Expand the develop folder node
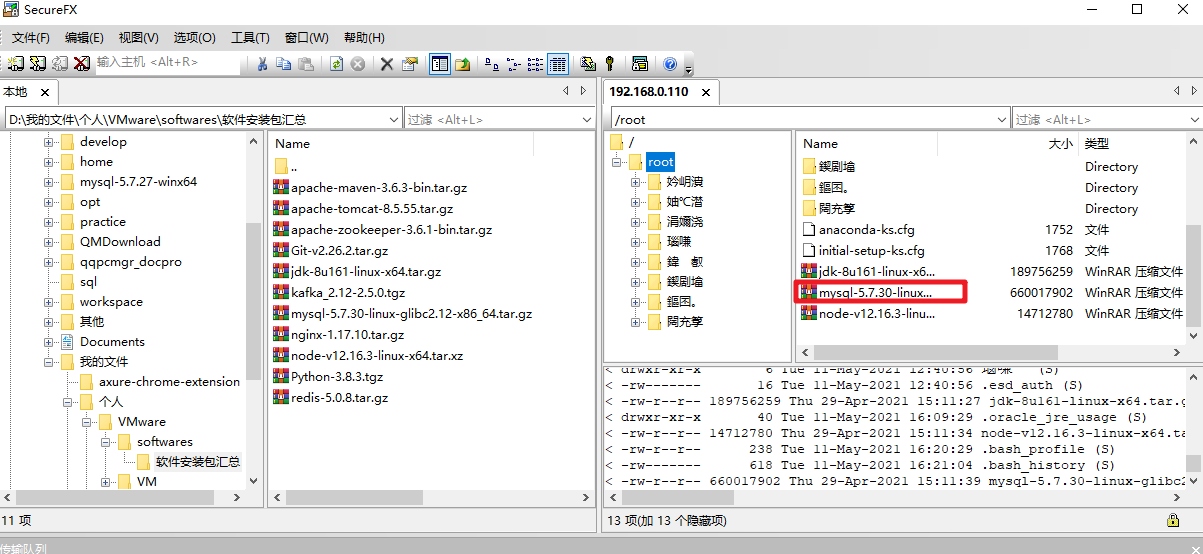1203x554 pixels. coord(48,142)
